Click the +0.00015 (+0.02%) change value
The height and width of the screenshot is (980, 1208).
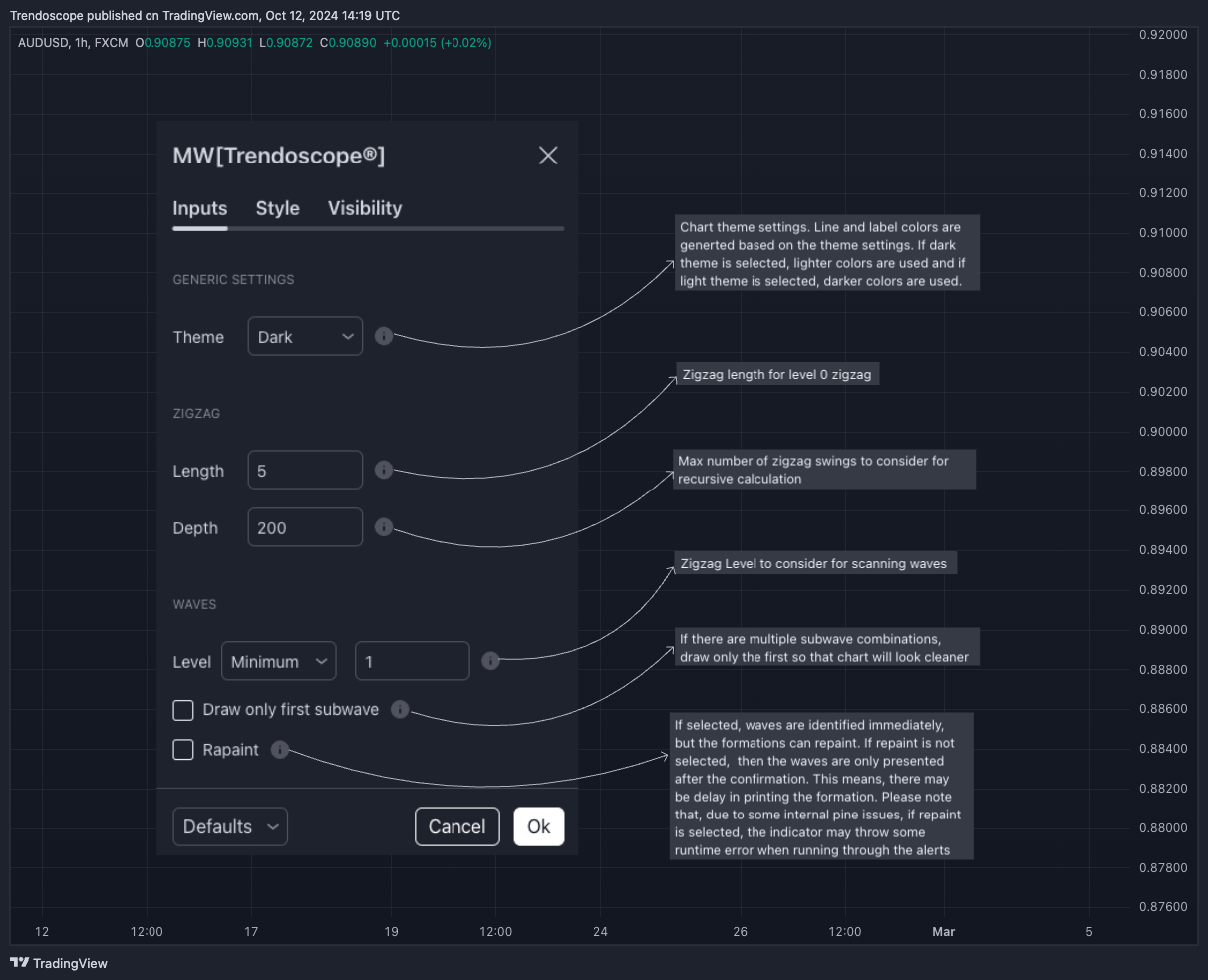coord(438,43)
